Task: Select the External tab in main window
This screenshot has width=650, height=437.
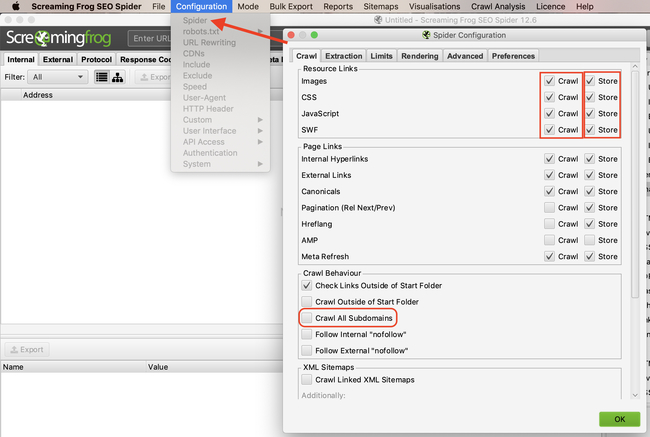Action: tap(58, 60)
